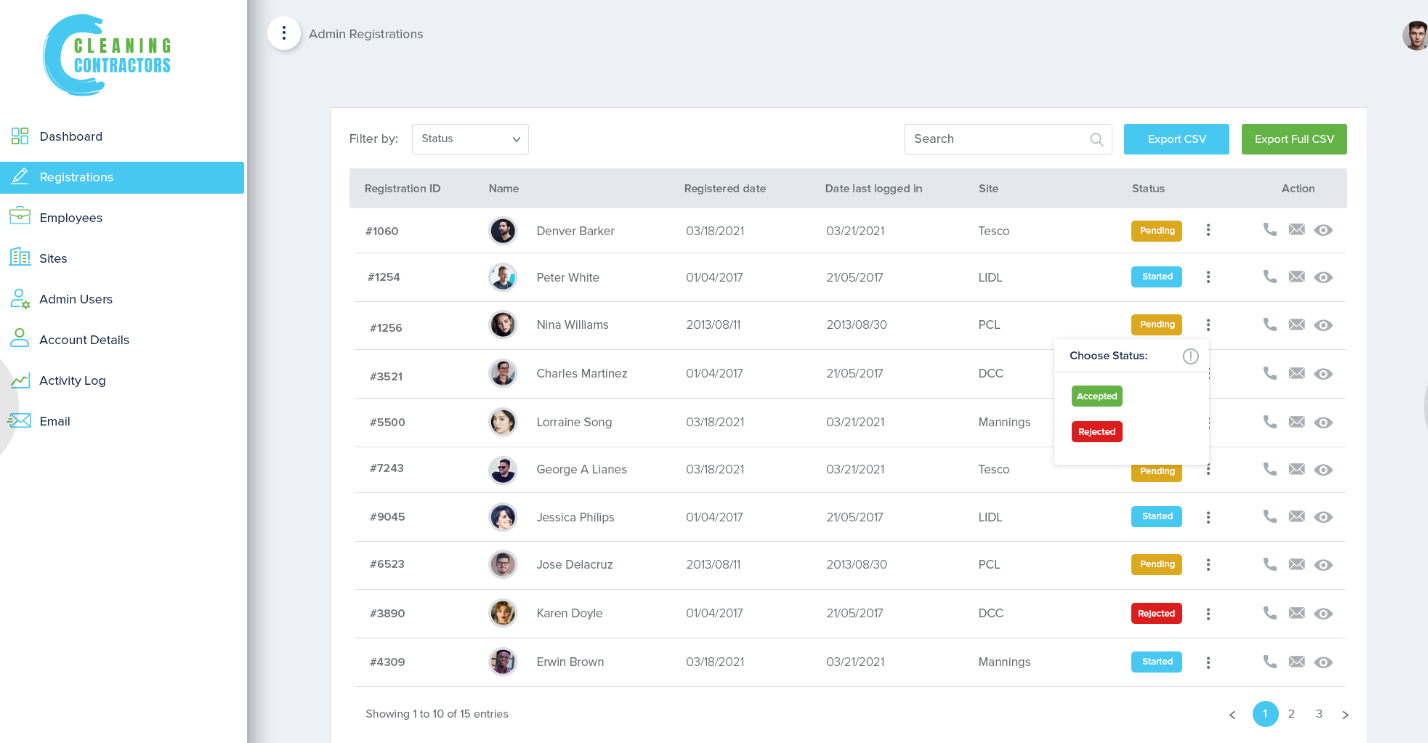Viewport: 1428px width, 743px height.
Task: Call George A Lianes via phone icon
Action: [x=1270, y=468]
